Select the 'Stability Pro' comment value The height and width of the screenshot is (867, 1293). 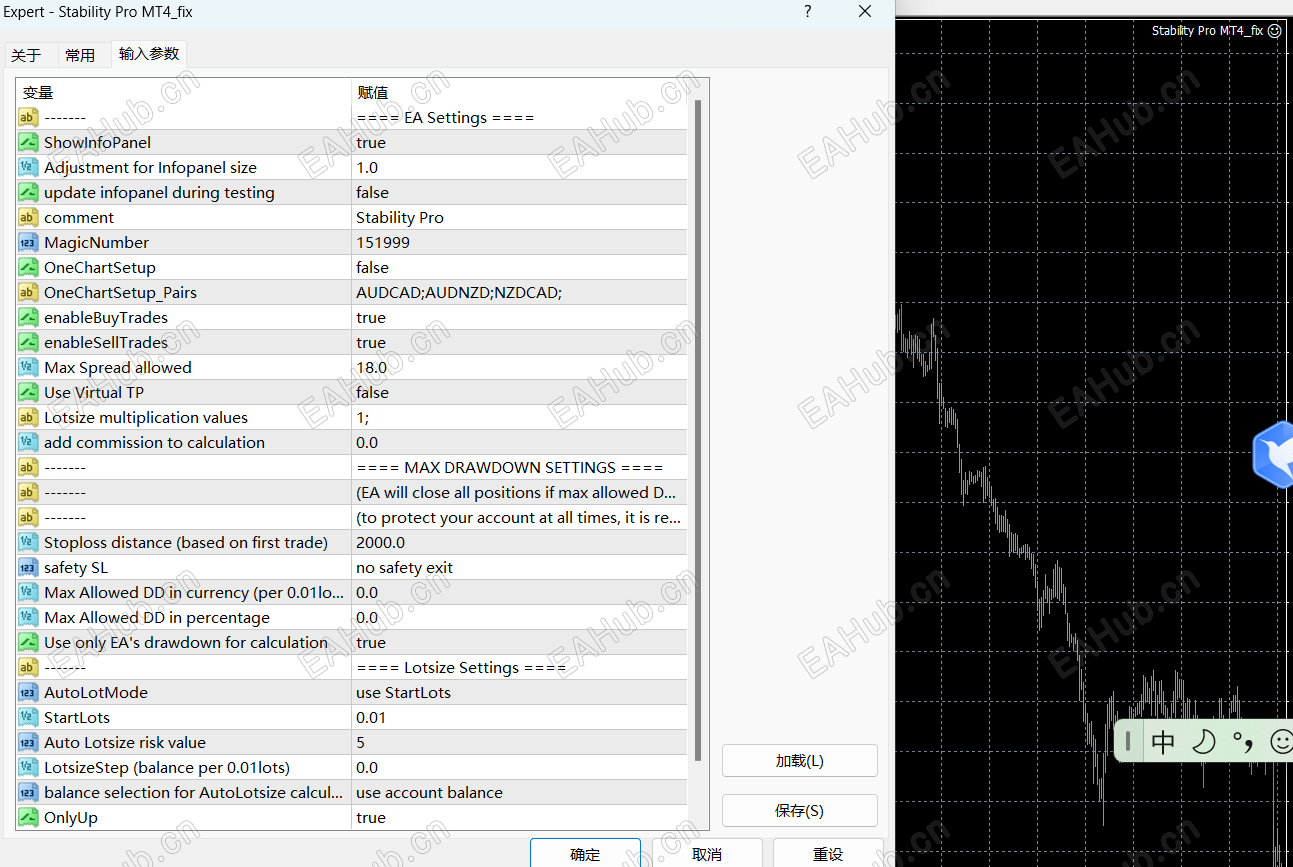coord(400,217)
